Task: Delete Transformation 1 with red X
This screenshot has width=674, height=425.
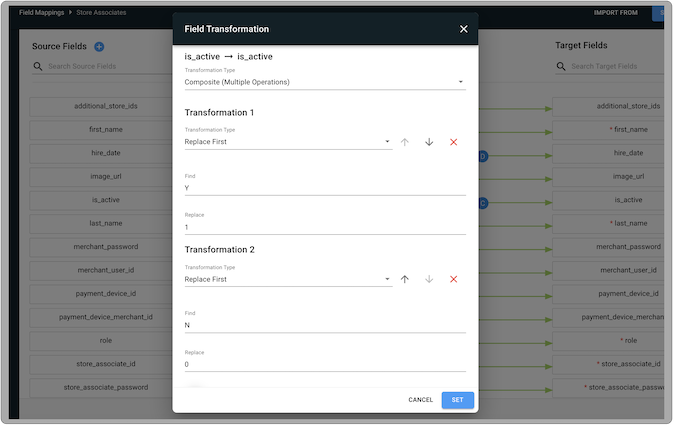Action: [453, 142]
